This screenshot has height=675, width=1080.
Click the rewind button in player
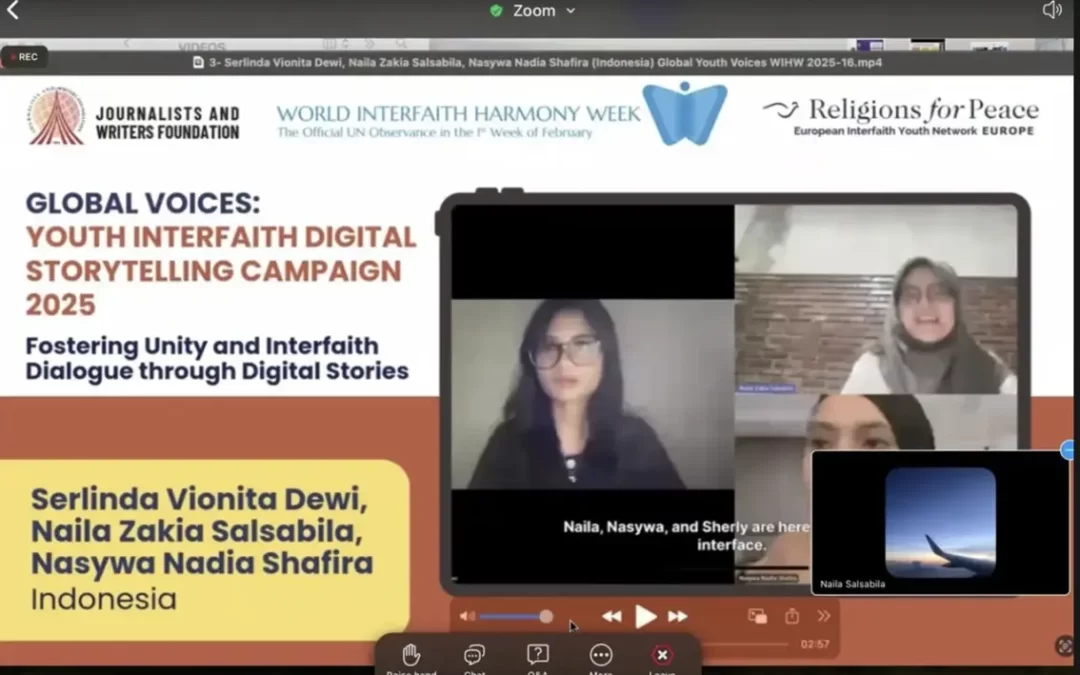[x=611, y=617]
